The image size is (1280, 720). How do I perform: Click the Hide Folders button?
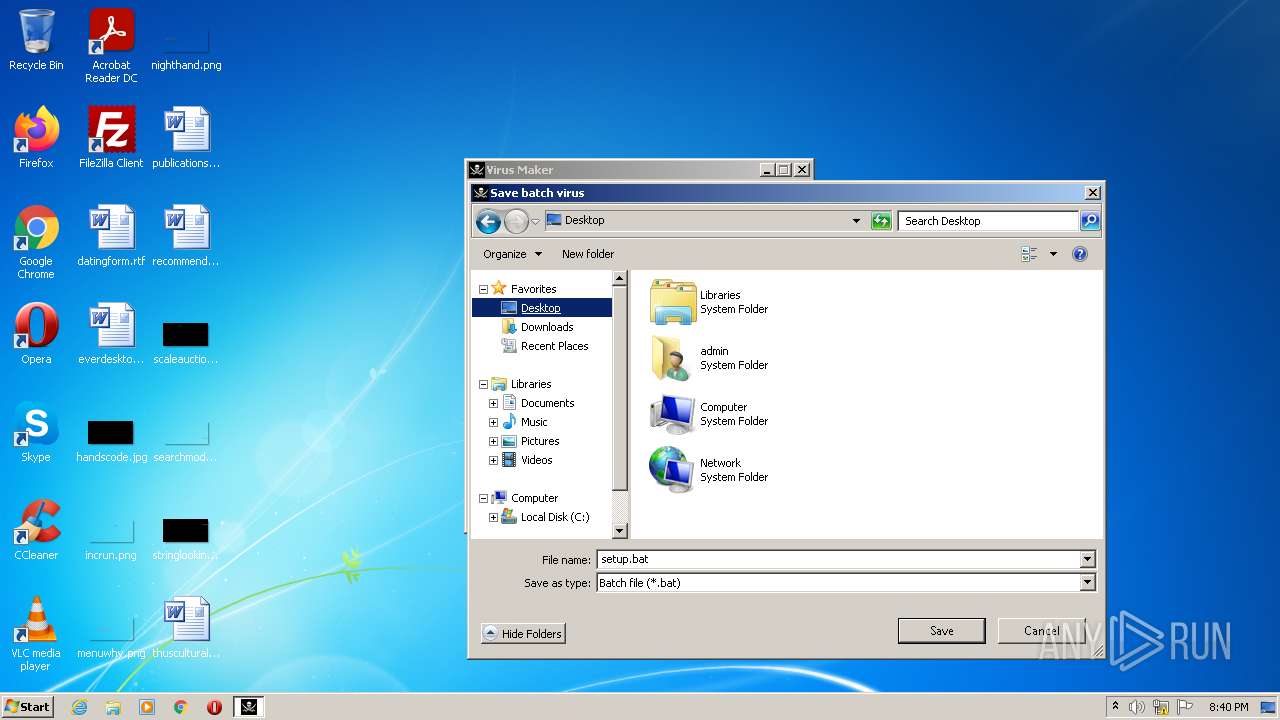(523, 633)
